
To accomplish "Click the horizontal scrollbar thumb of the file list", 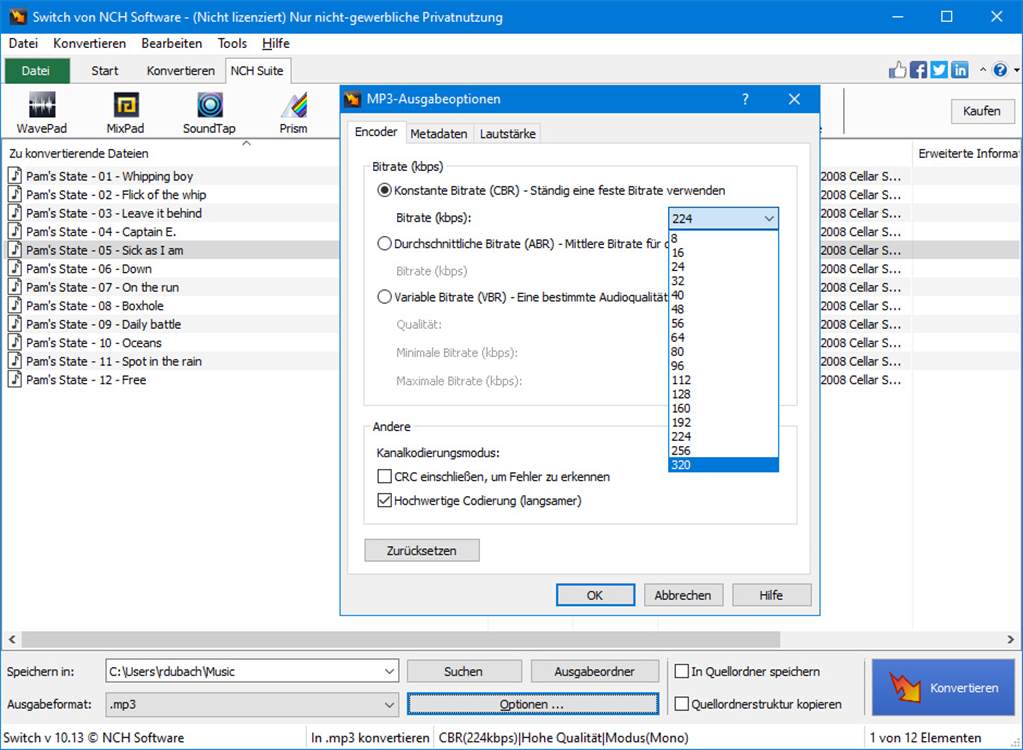I will pos(401,639).
